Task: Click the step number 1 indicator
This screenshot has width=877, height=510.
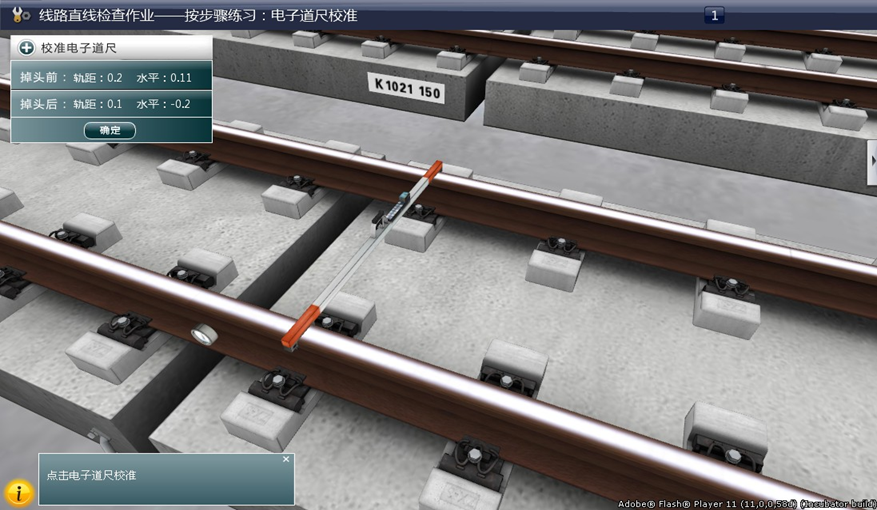Action: click(x=714, y=15)
